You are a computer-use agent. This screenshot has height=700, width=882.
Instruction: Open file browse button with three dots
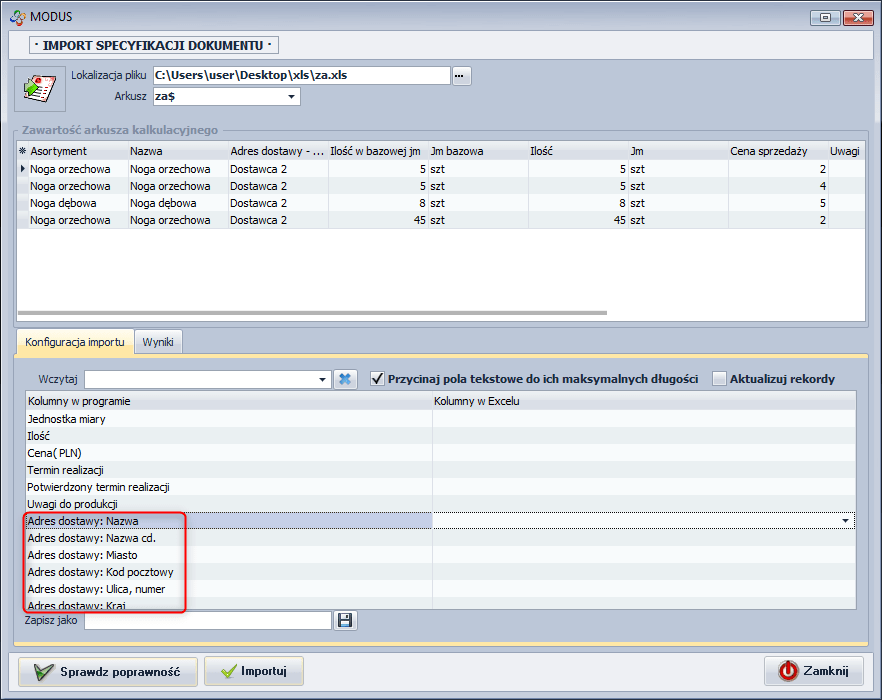click(x=462, y=75)
